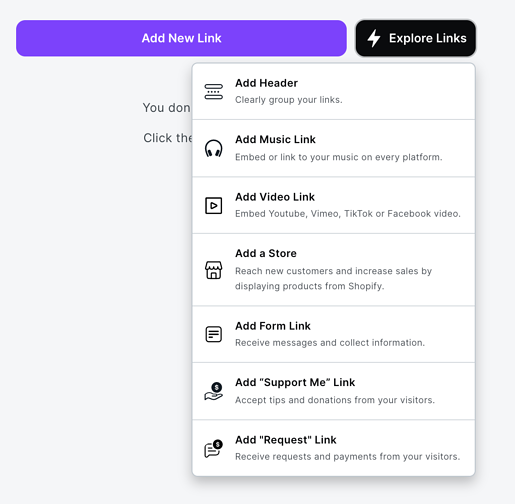Select the Add Video Link option
This screenshot has height=504, width=515.
334,205
